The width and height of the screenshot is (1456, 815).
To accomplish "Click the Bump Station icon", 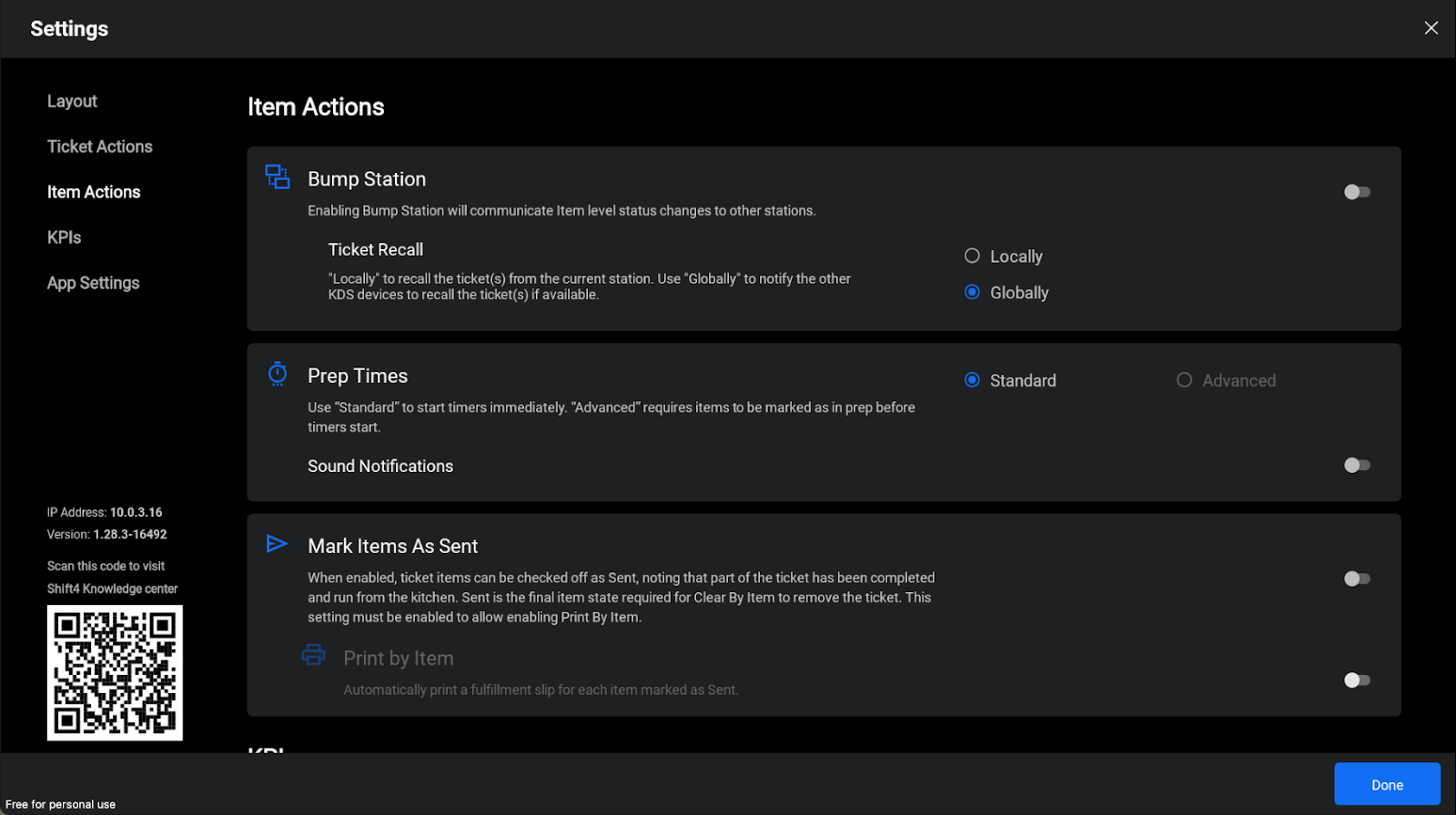I will (x=278, y=176).
